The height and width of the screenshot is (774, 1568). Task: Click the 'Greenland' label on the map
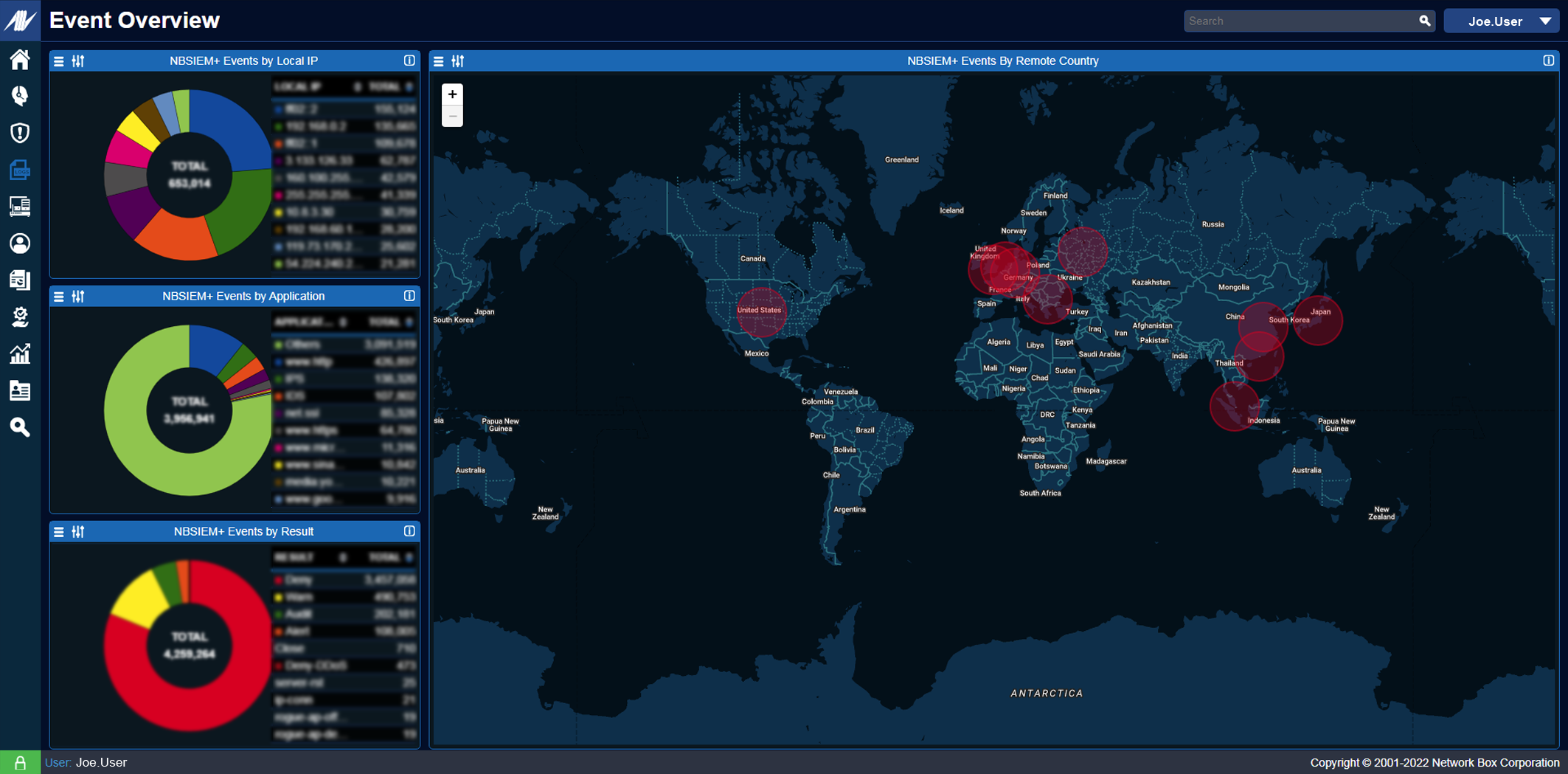901,159
